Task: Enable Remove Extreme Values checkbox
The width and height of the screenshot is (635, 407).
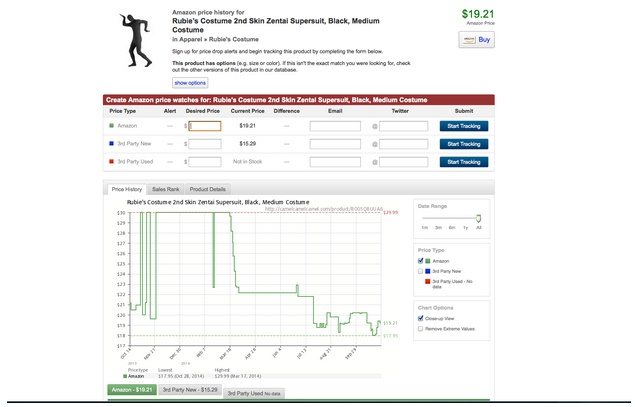Action: pos(420,328)
